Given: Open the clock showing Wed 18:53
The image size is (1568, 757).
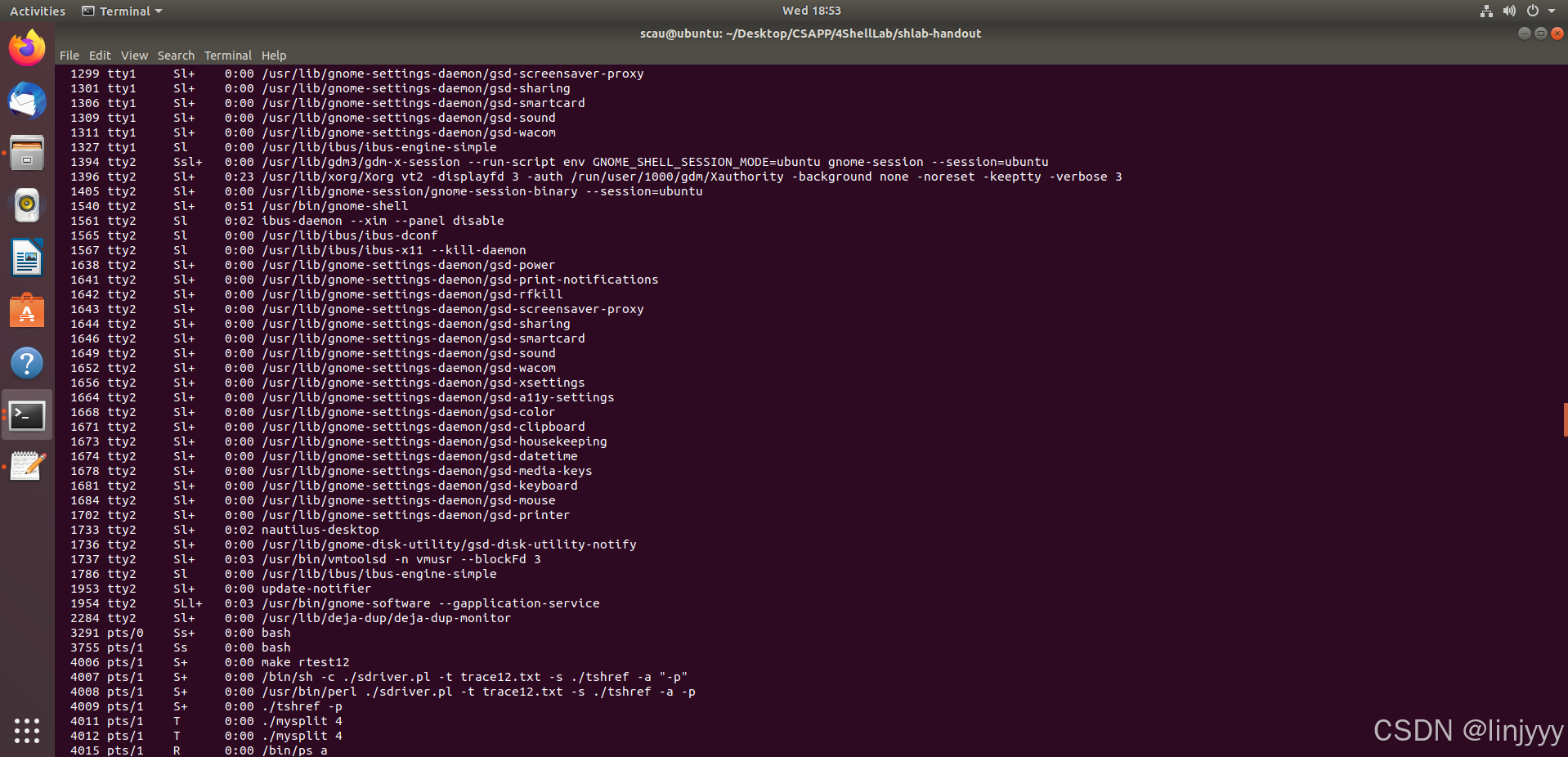Looking at the screenshot, I should (x=811, y=11).
